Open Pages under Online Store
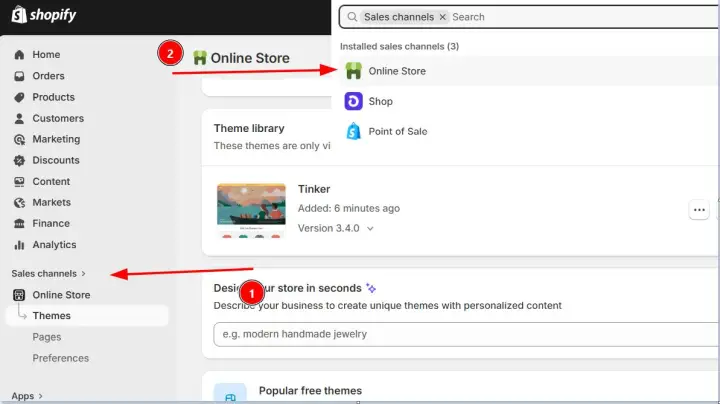 pyautogui.click(x=47, y=337)
